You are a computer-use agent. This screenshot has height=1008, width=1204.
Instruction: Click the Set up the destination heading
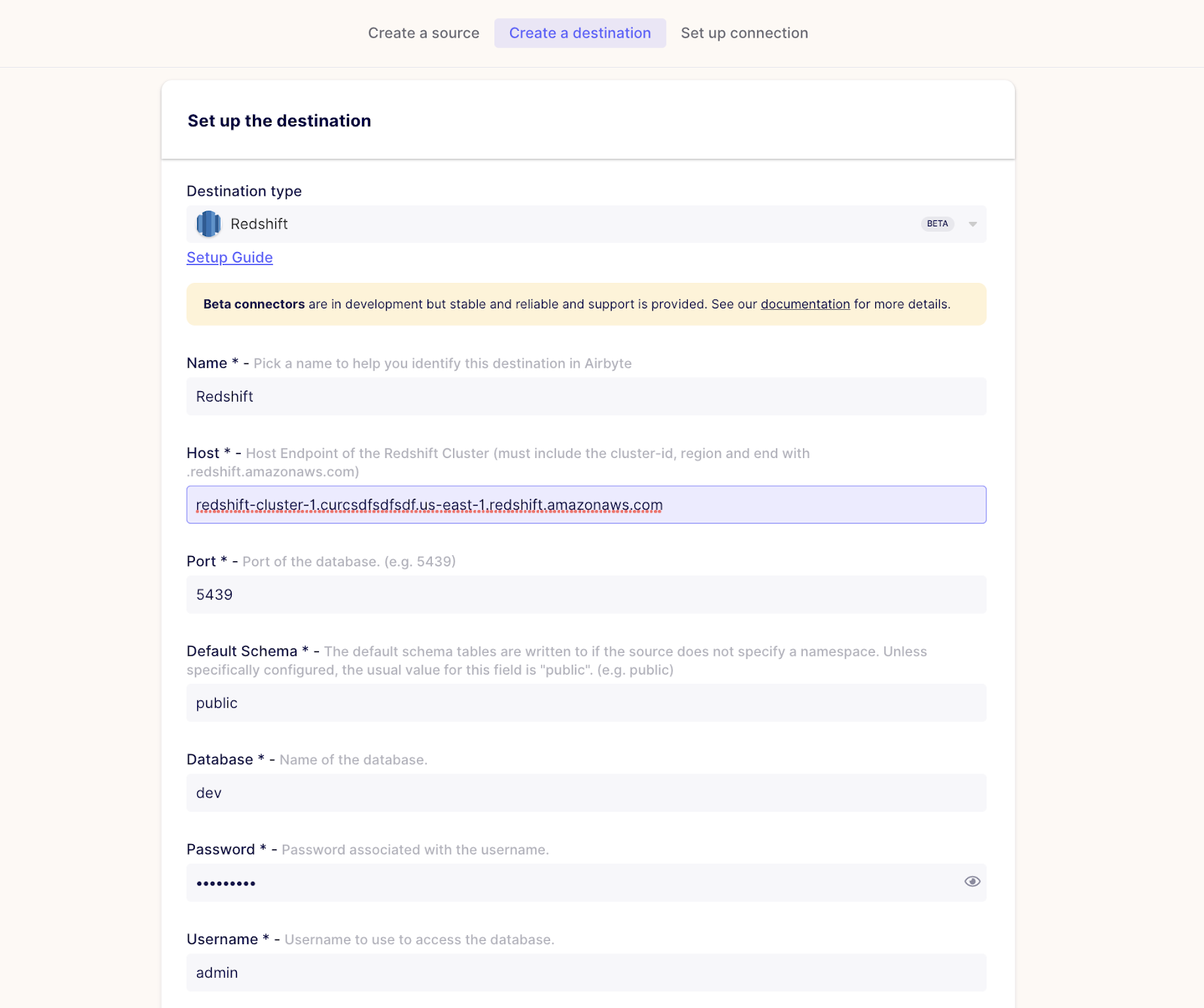tap(279, 121)
